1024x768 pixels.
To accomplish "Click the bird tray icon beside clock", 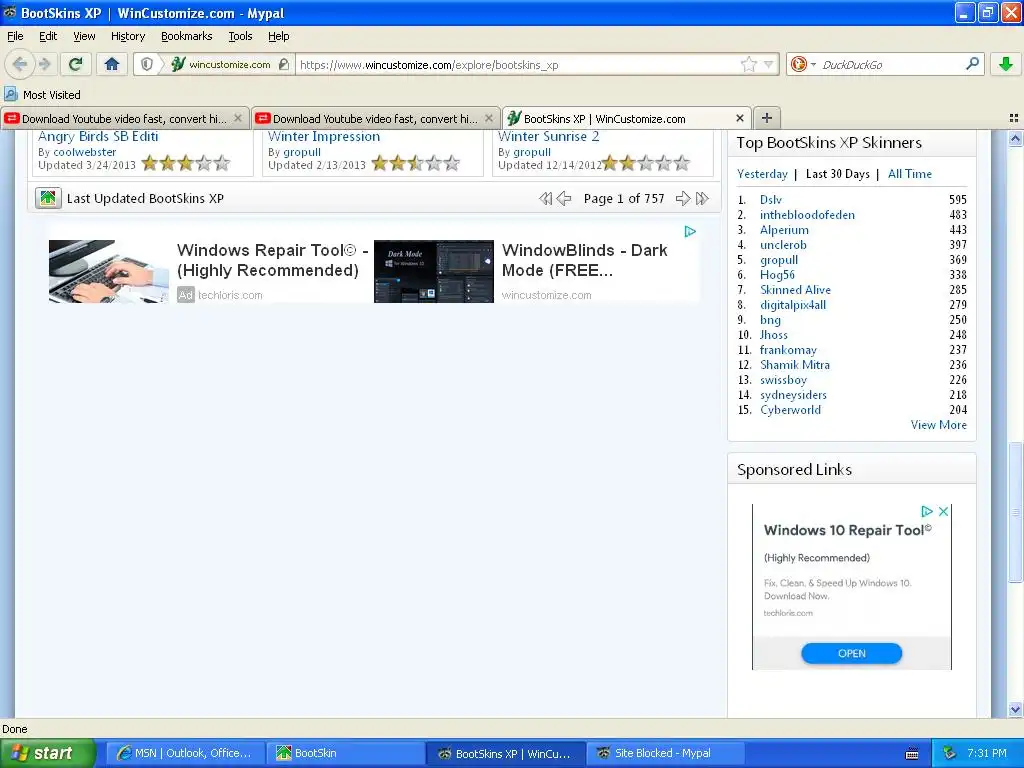I will (x=950, y=753).
